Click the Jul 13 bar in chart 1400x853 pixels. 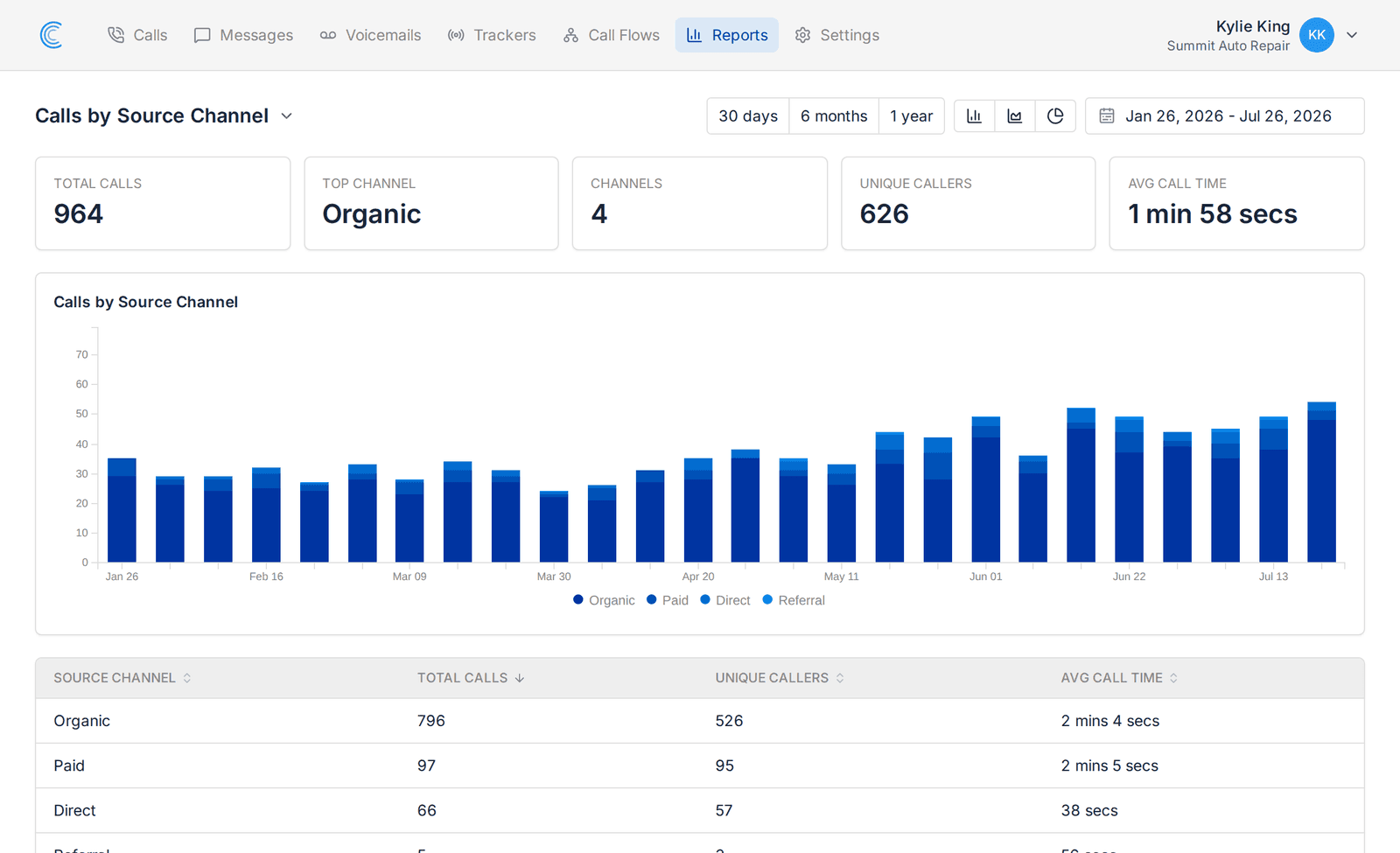point(1273,489)
